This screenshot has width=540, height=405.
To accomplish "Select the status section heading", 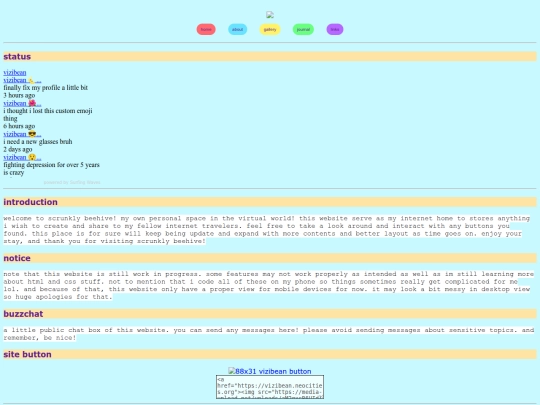I will [270, 56].
